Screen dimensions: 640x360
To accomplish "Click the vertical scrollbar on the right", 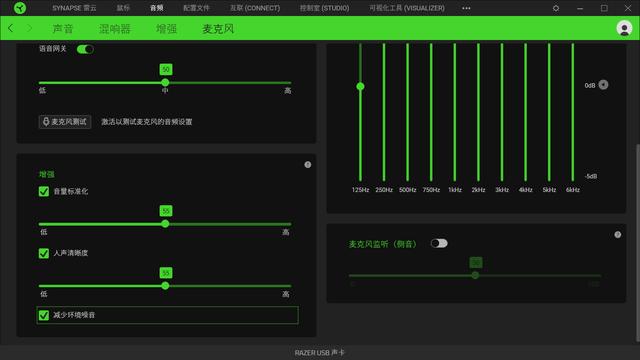I will [x=638, y=243].
